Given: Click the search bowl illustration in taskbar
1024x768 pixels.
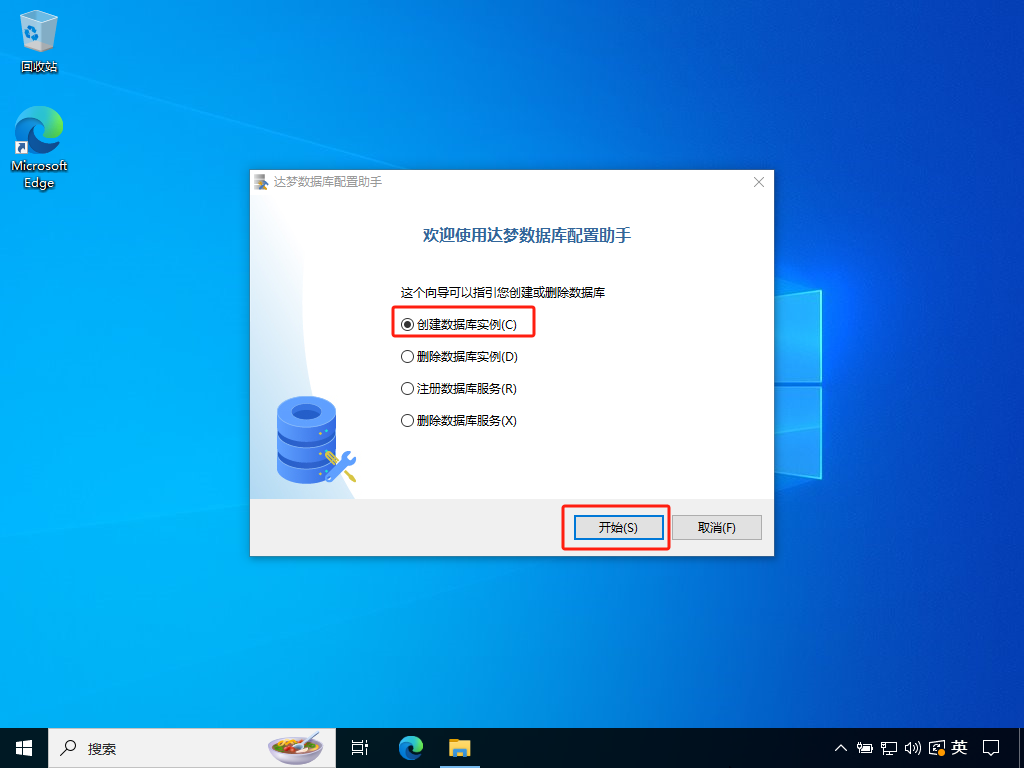Looking at the screenshot, I should tap(296, 748).
